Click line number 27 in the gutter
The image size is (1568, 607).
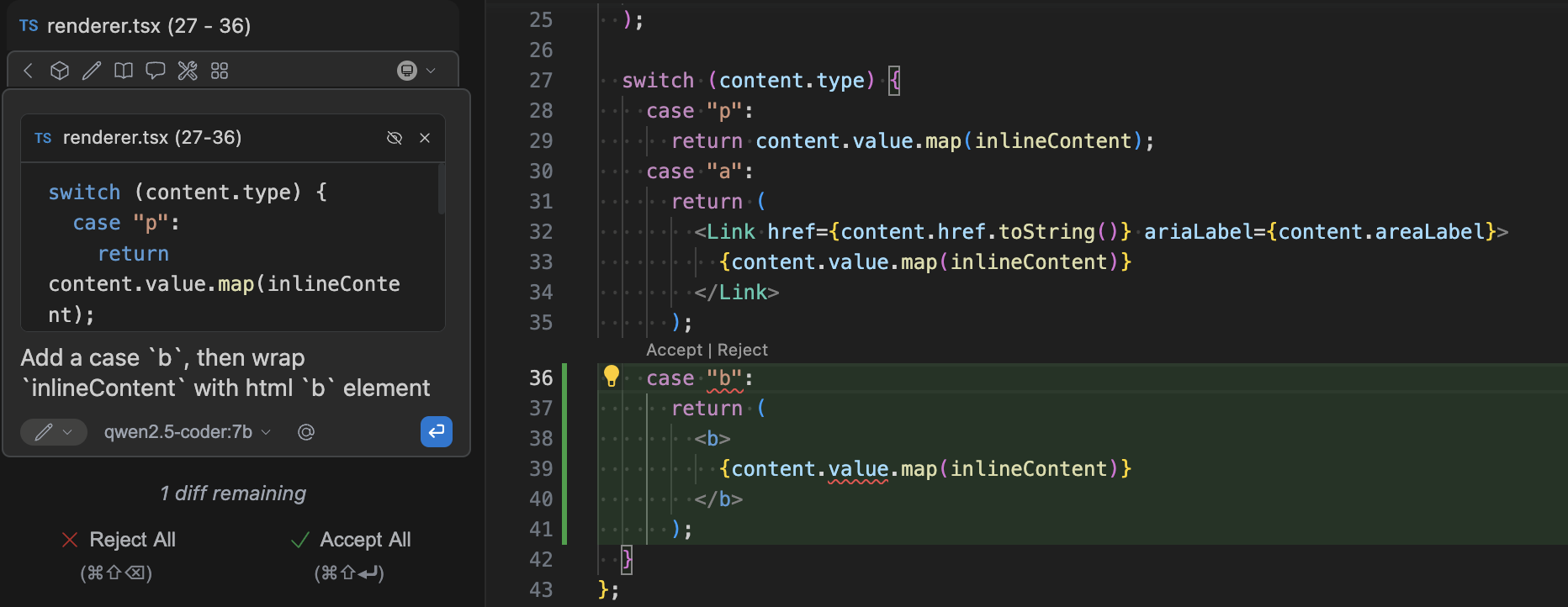pyautogui.click(x=541, y=81)
